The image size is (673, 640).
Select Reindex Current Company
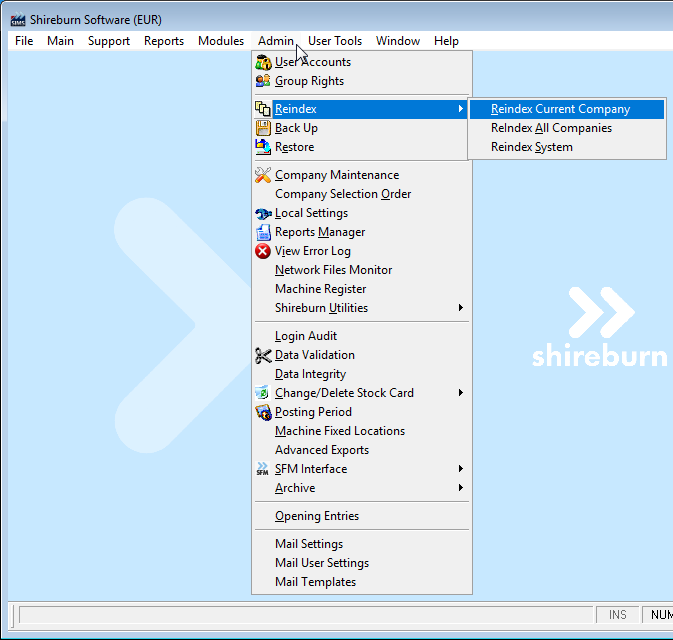point(560,109)
